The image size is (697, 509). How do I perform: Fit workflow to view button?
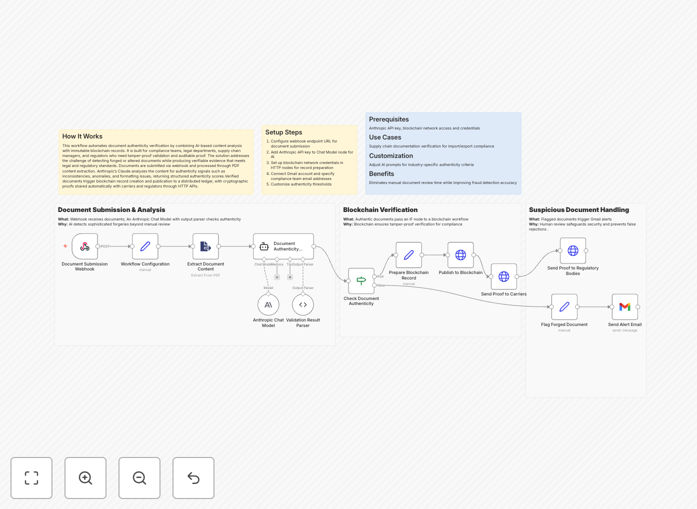coord(32,478)
